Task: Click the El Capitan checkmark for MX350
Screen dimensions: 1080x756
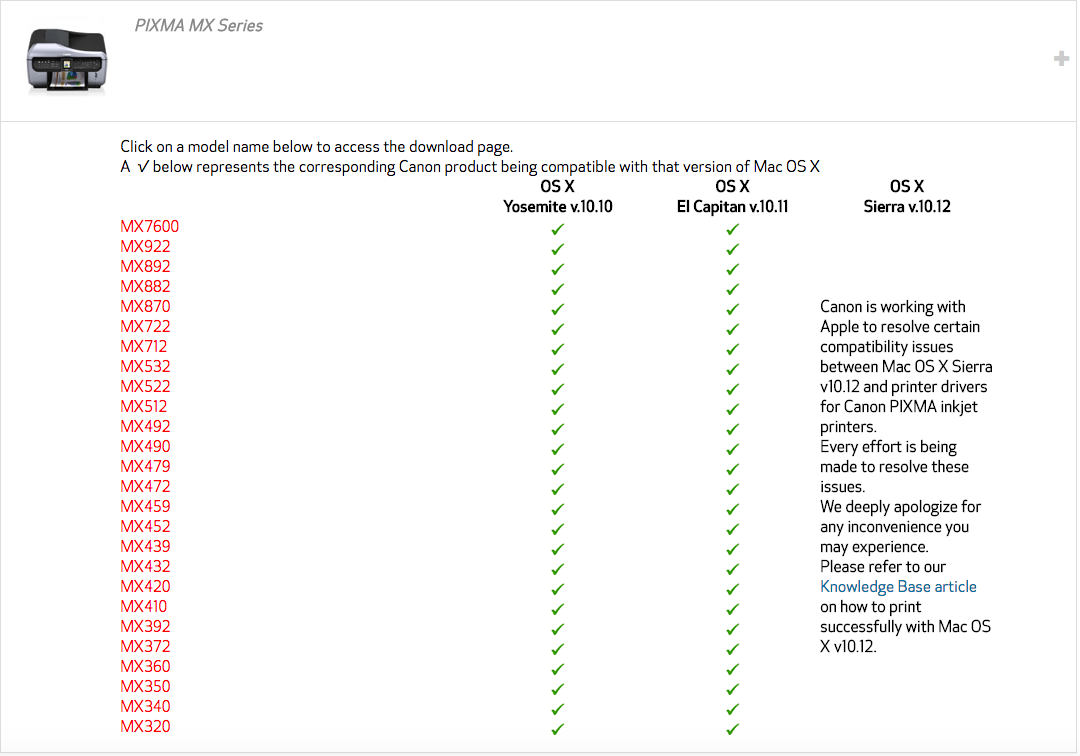Action: pyautogui.click(x=732, y=688)
